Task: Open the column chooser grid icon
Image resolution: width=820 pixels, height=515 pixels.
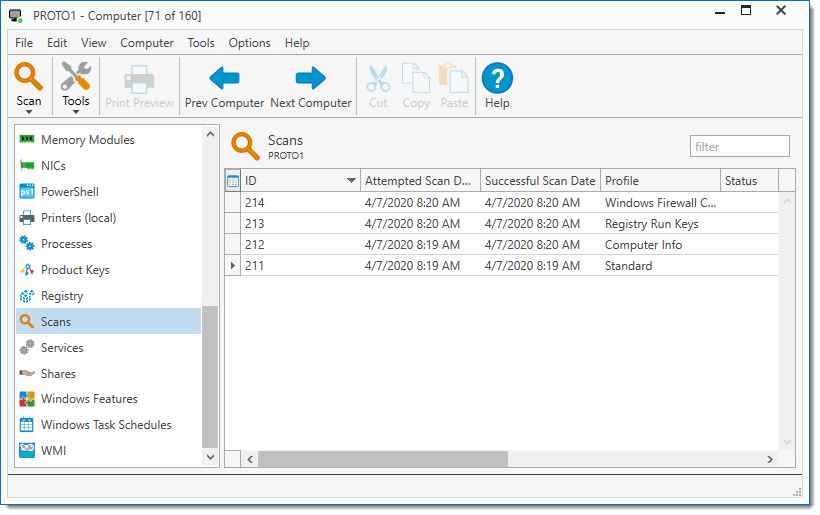Action: coord(233,181)
